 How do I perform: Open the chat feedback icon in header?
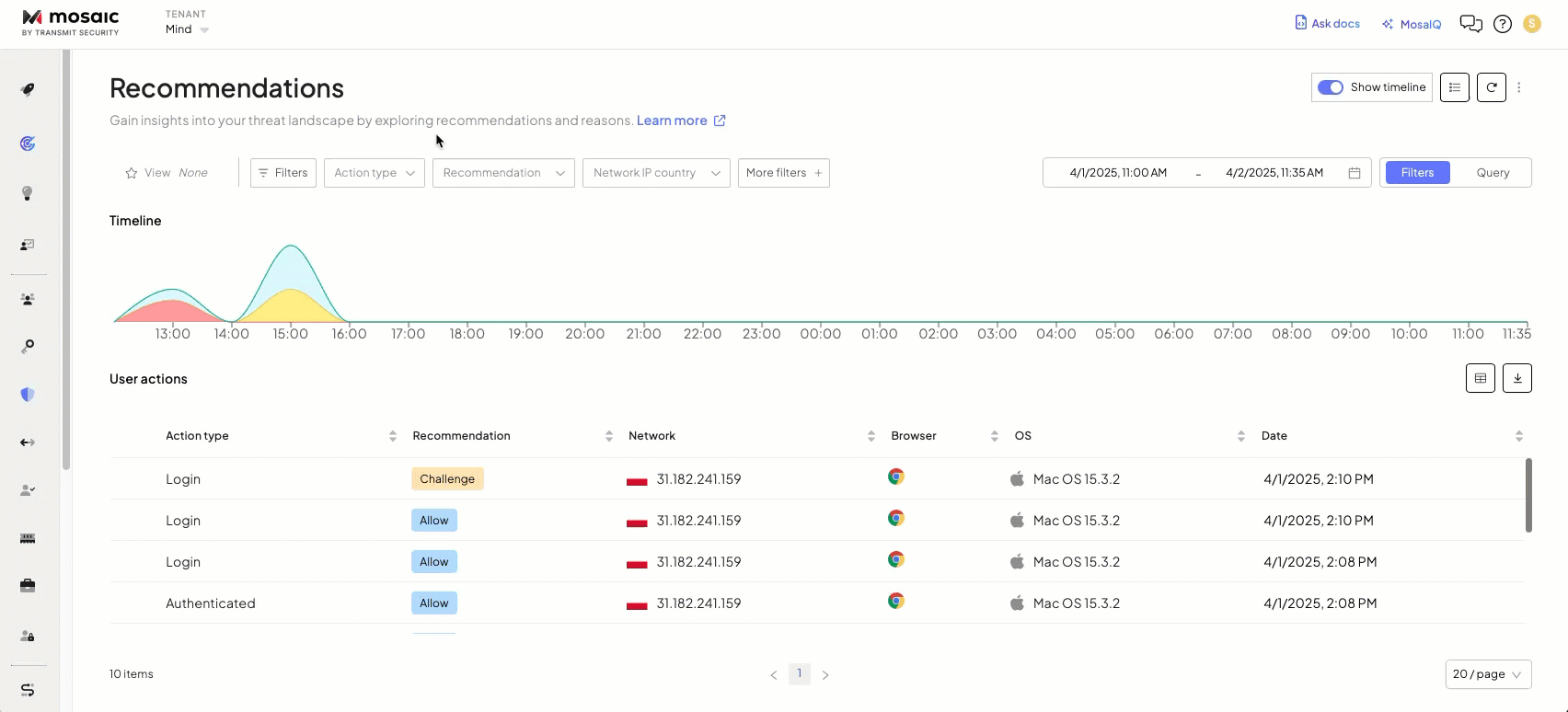pos(1470,24)
